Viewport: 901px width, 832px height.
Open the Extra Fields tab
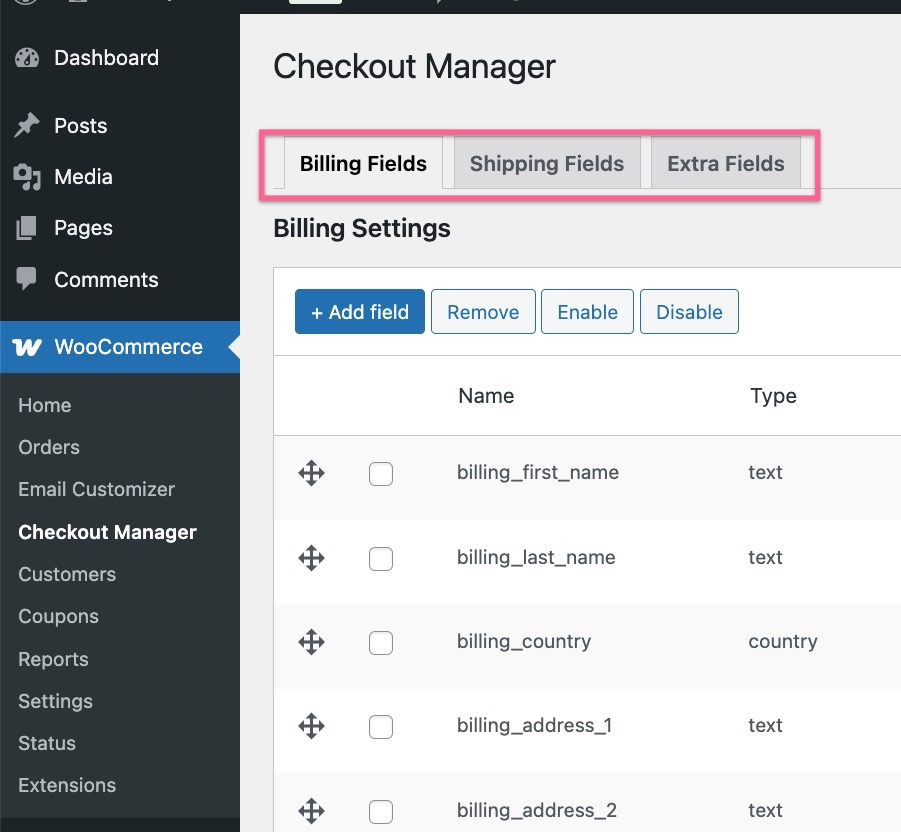725,163
